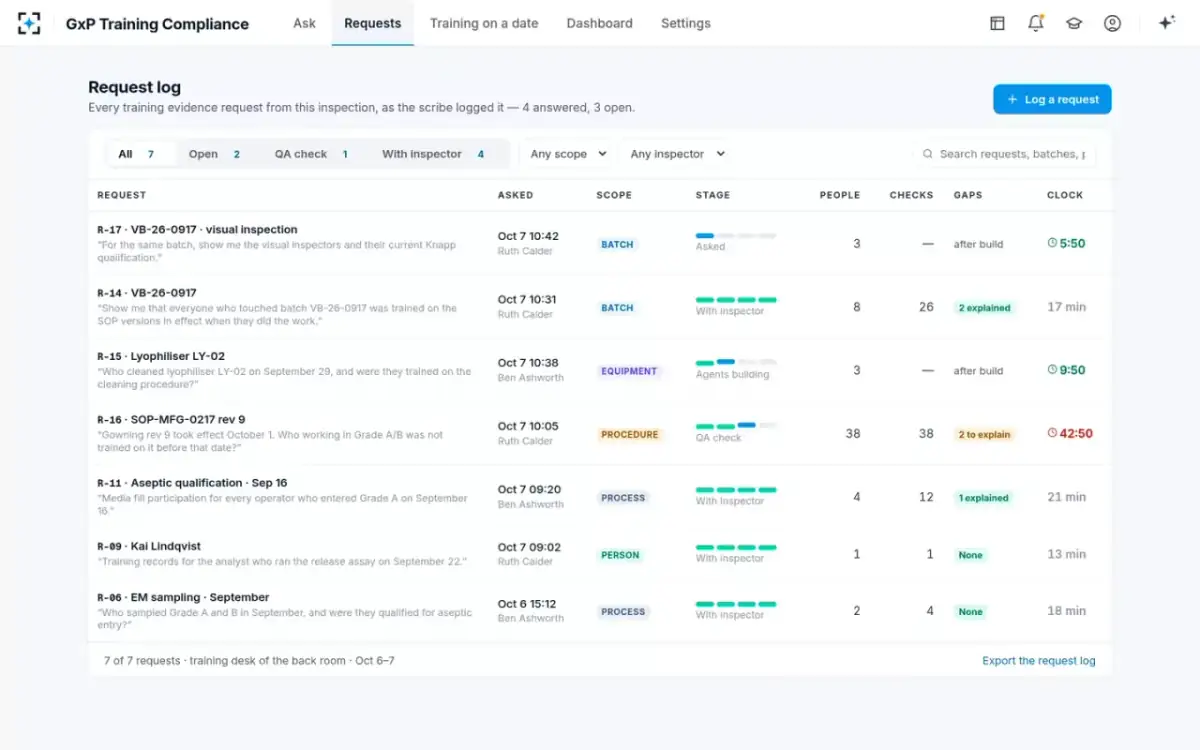Click the red clock icon beside 42:50
The image size is (1200, 750).
(1052, 433)
